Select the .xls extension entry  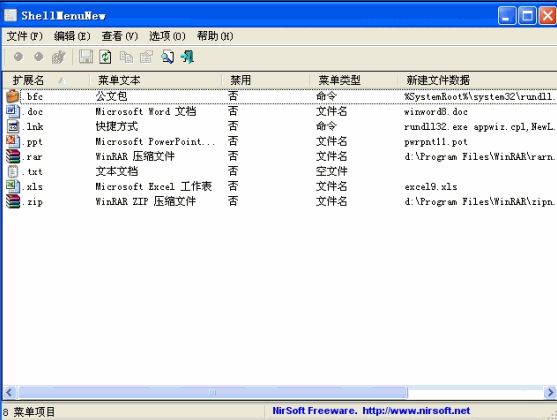coord(32,187)
